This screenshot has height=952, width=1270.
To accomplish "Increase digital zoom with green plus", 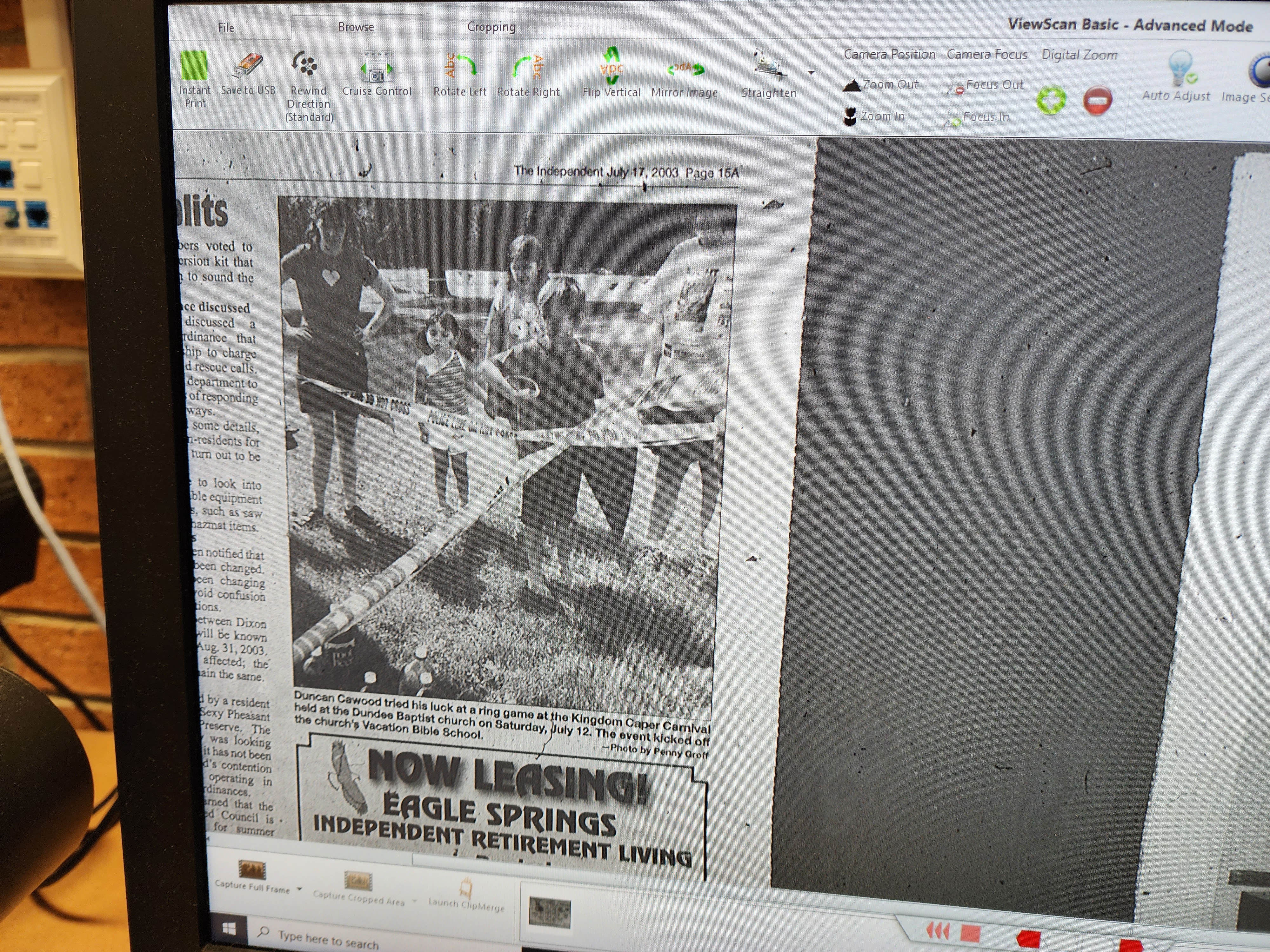I will coord(1051,100).
